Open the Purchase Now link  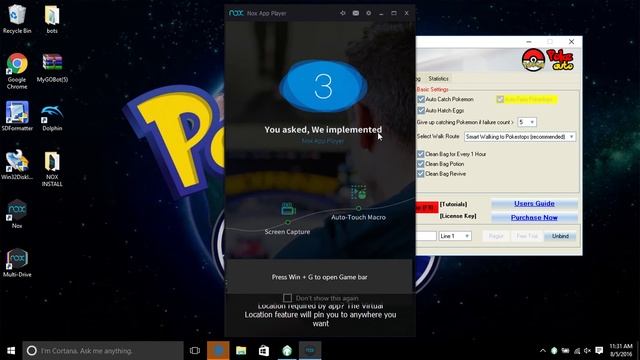click(534, 218)
